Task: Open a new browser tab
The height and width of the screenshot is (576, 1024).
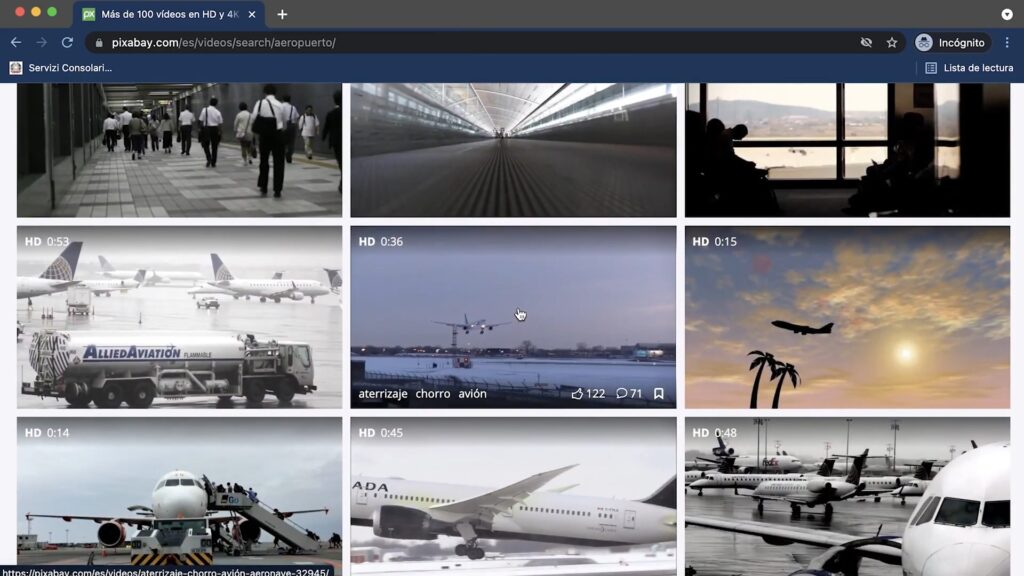Action: pyautogui.click(x=282, y=14)
